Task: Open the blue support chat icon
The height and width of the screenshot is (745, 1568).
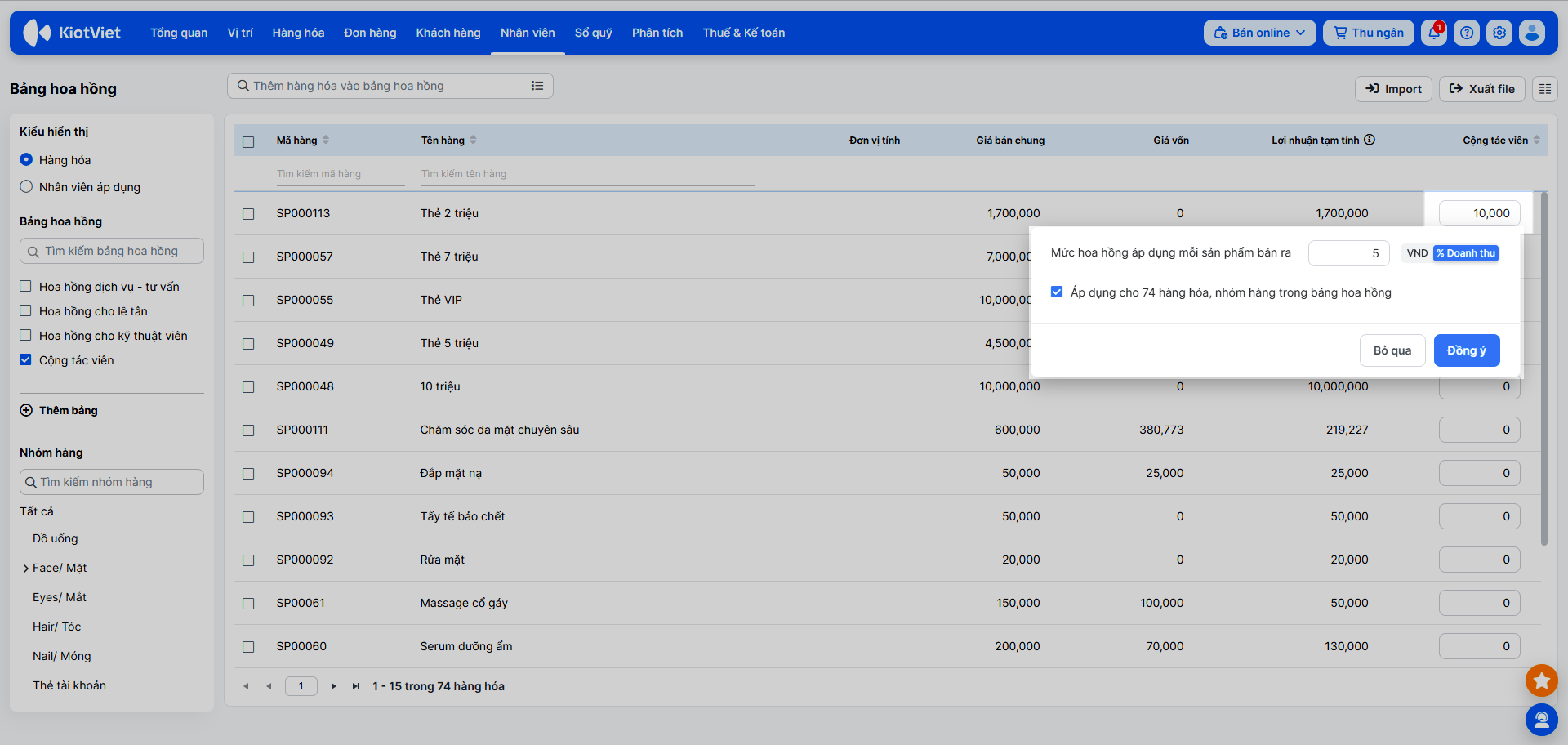Action: point(1541,720)
